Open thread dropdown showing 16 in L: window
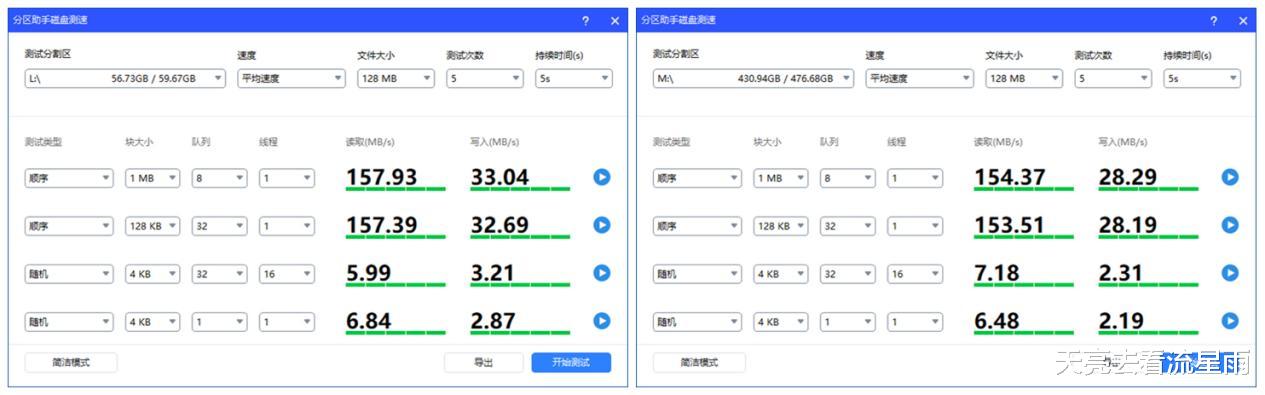This screenshot has width=1265, height=395. pos(287,274)
